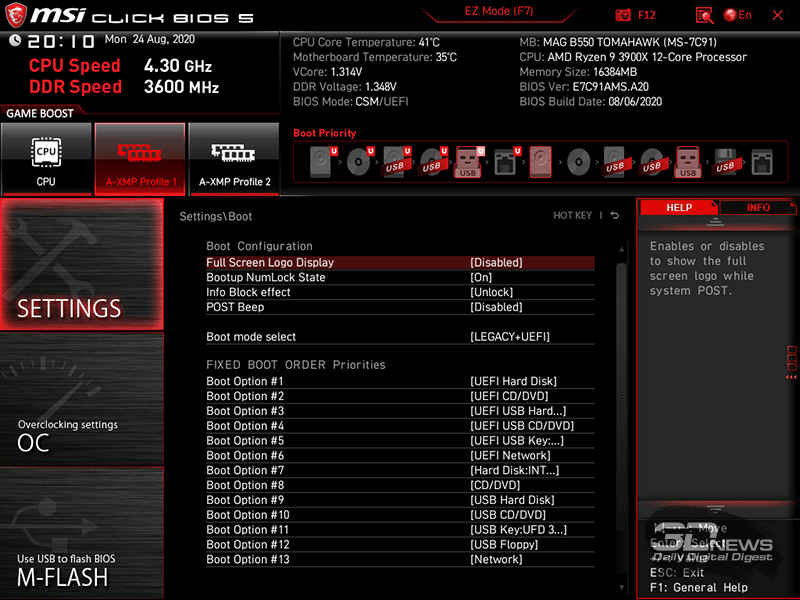Select the UEFI USB Hard Disk boot icon

tap(396, 162)
